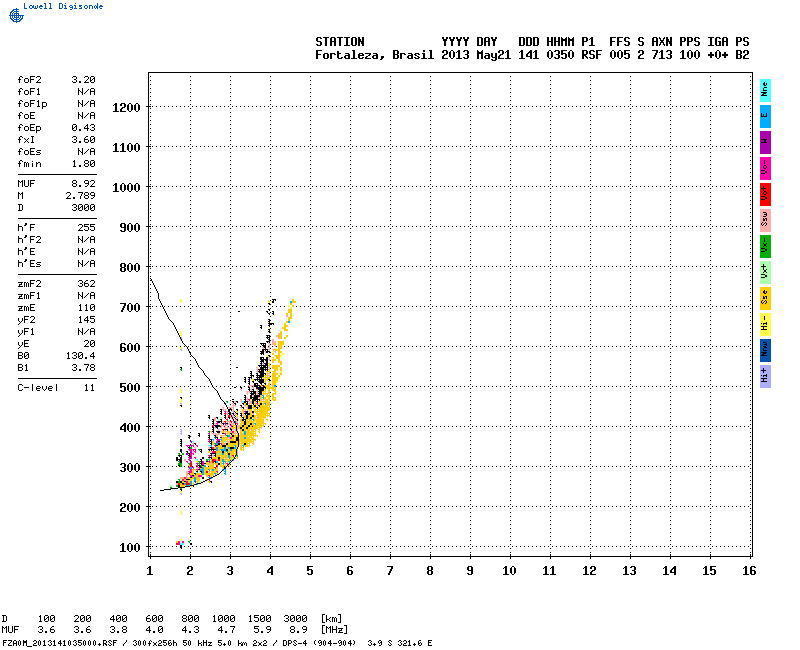Click the orange X-trace top near 700 km

tap(292, 302)
